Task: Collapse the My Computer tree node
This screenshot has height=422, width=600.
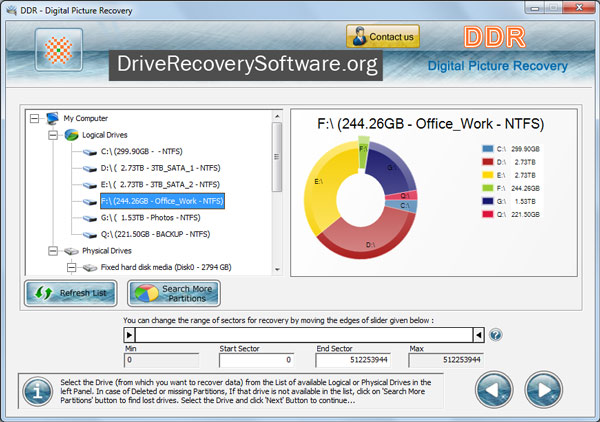Action: point(34,119)
